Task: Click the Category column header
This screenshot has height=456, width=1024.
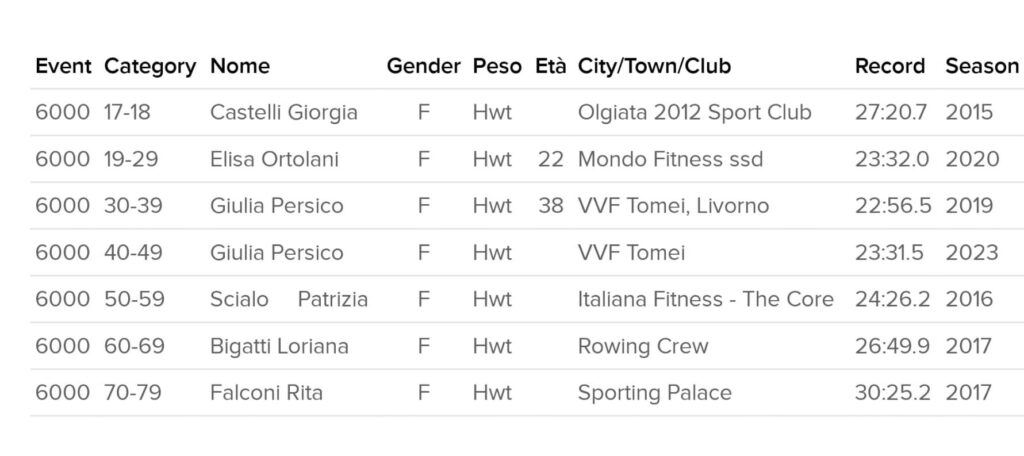Action: 150,67
